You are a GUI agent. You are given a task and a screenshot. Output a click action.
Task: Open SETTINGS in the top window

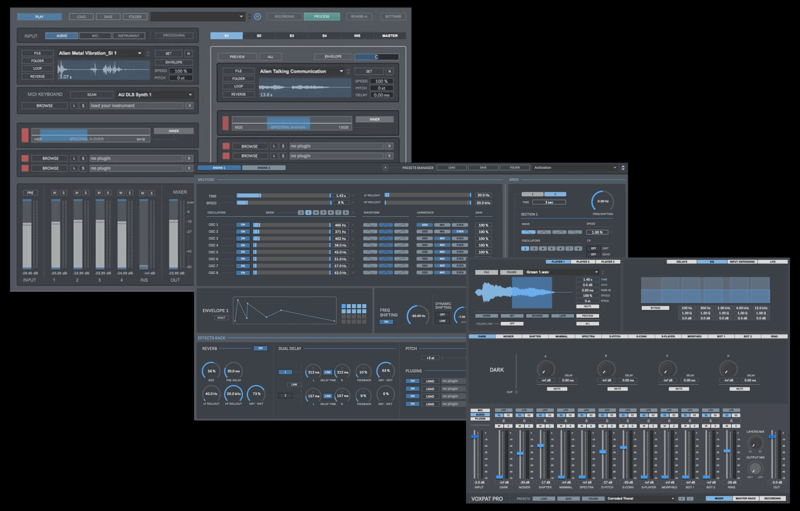(x=393, y=17)
